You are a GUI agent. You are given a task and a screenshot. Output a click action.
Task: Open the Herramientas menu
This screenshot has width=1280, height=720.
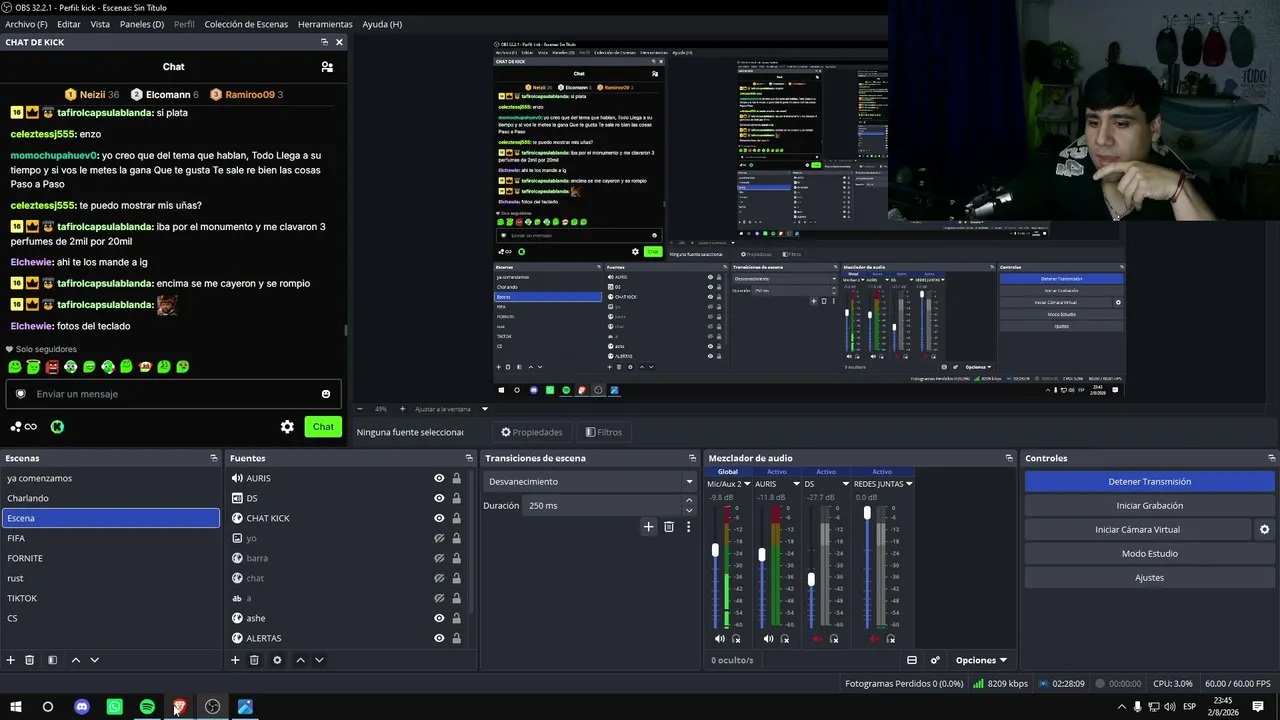pyautogui.click(x=325, y=24)
